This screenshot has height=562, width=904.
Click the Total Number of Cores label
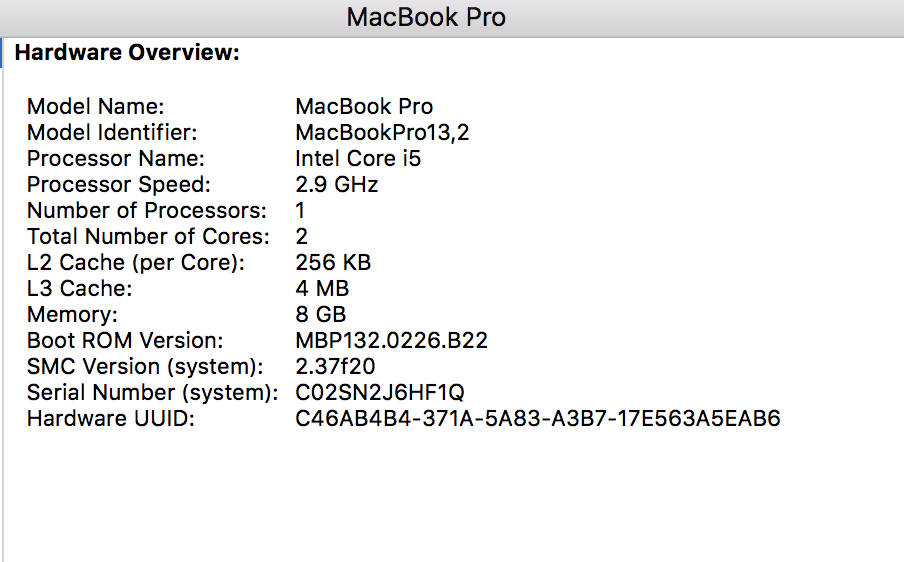(148, 236)
